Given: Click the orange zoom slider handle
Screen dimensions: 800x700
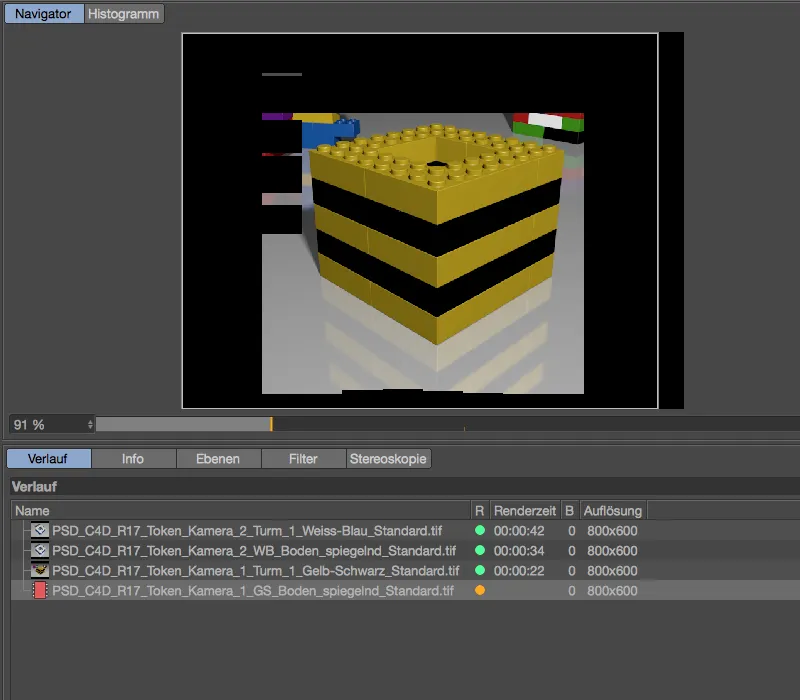Looking at the screenshot, I should pyautogui.click(x=271, y=424).
